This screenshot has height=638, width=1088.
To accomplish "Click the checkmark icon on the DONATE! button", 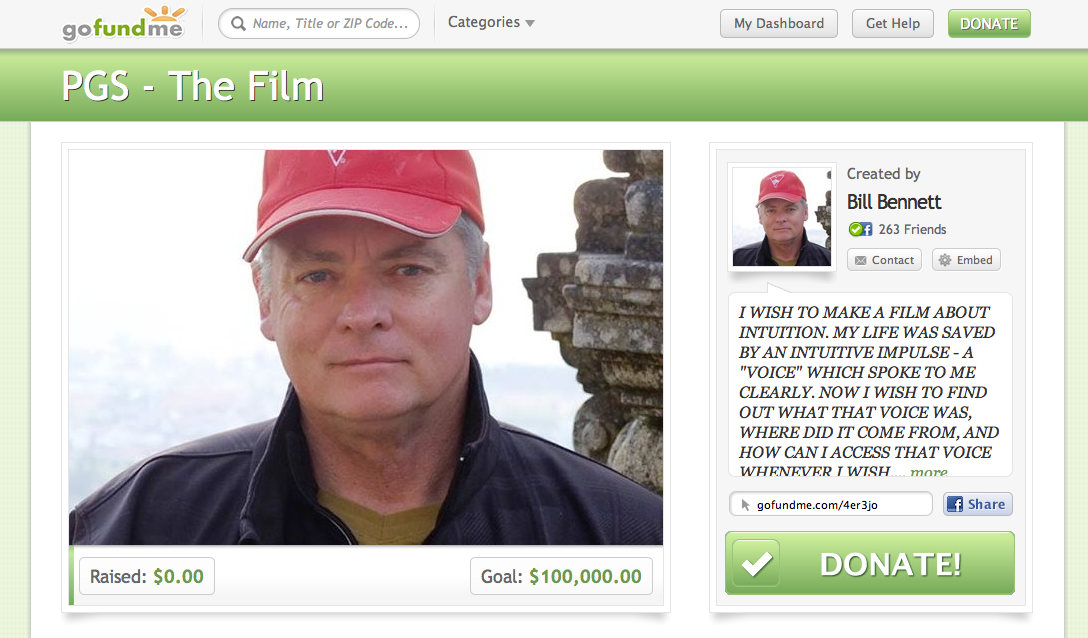I will click(756, 564).
